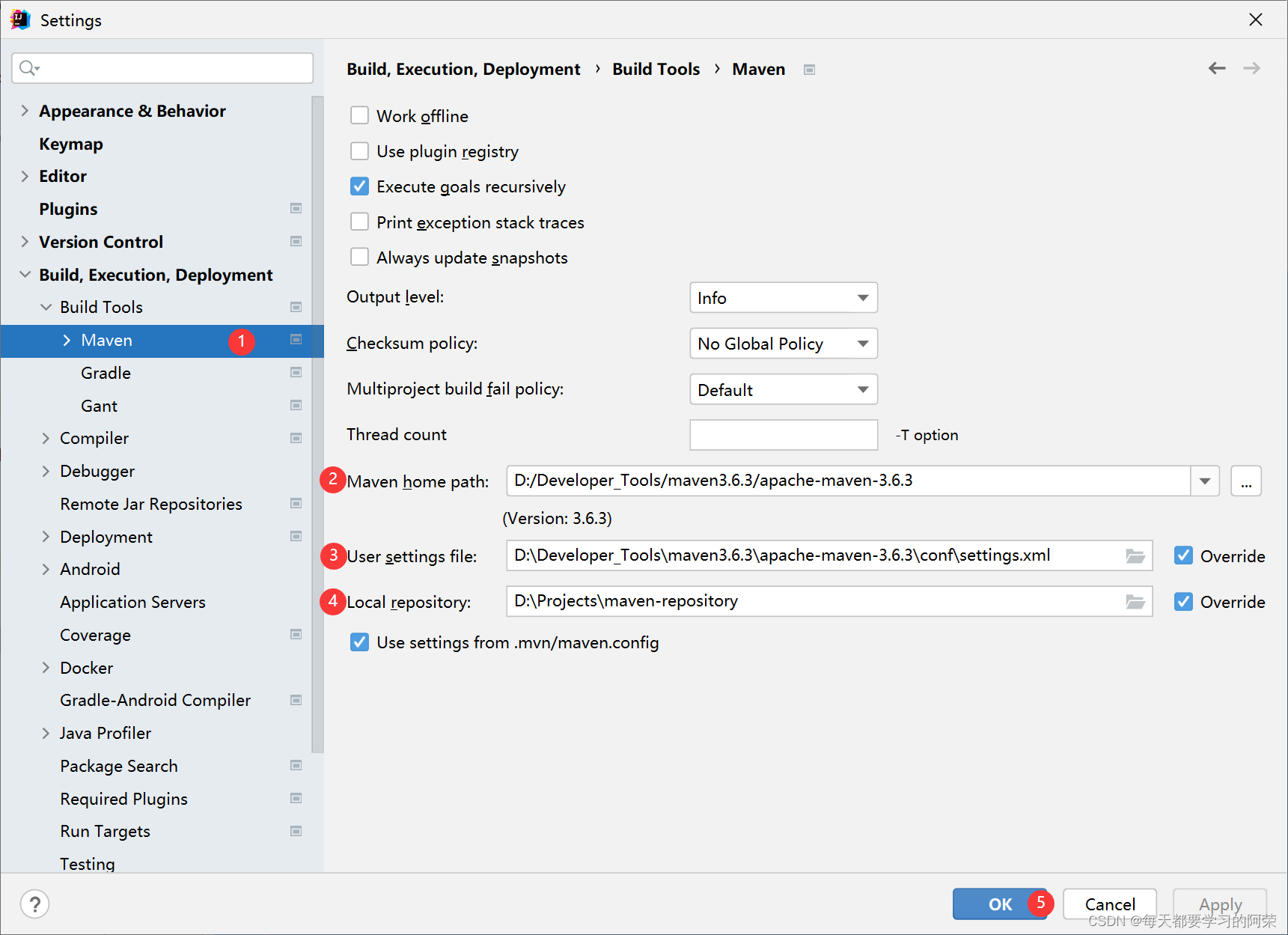This screenshot has height=935, width=1288.
Task: Select Keymap in settings tree
Action: (71, 144)
